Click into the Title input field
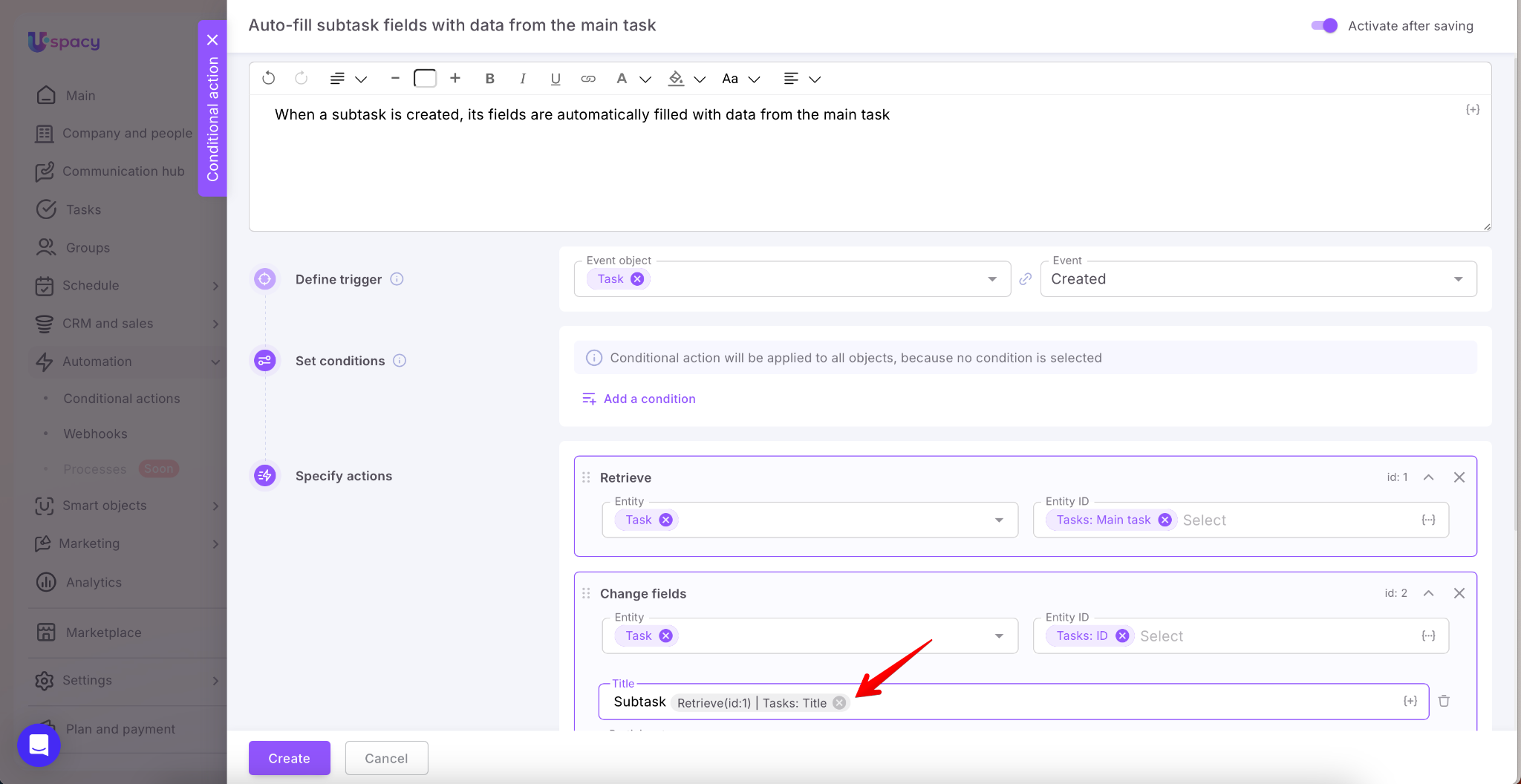 pos(1114,702)
